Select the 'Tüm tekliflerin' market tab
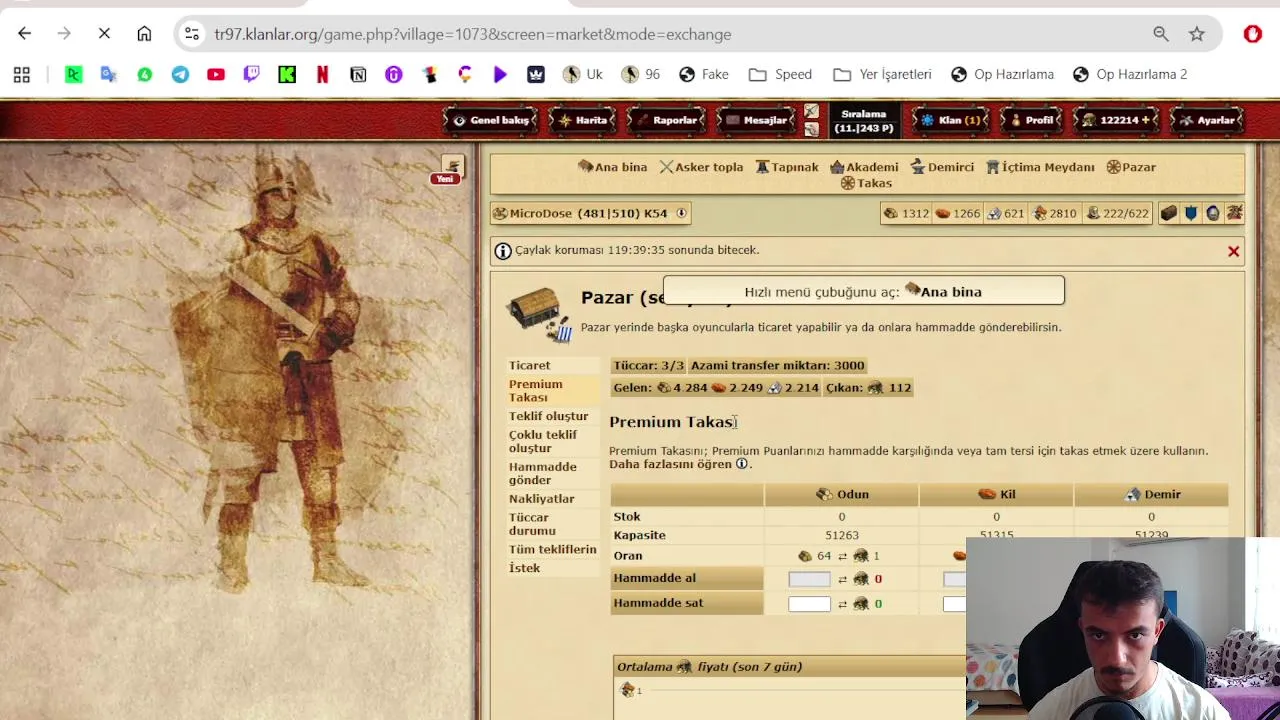 point(552,549)
